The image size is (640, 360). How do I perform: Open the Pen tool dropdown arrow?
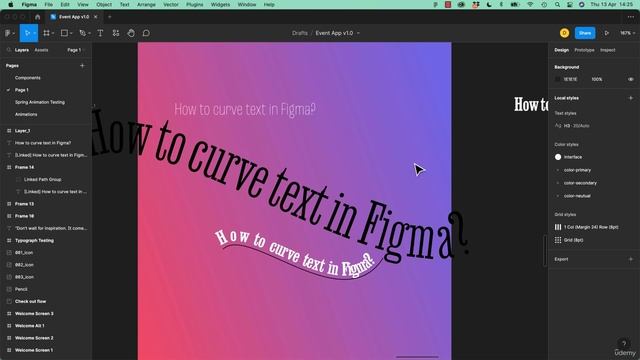(x=89, y=33)
